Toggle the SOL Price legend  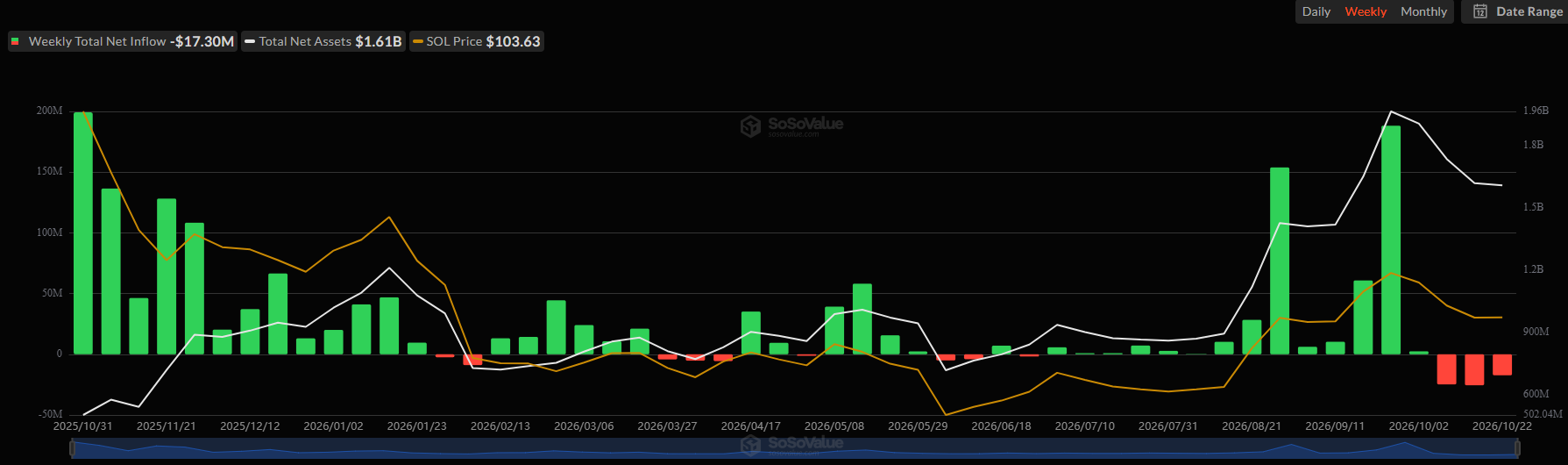click(x=477, y=41)
